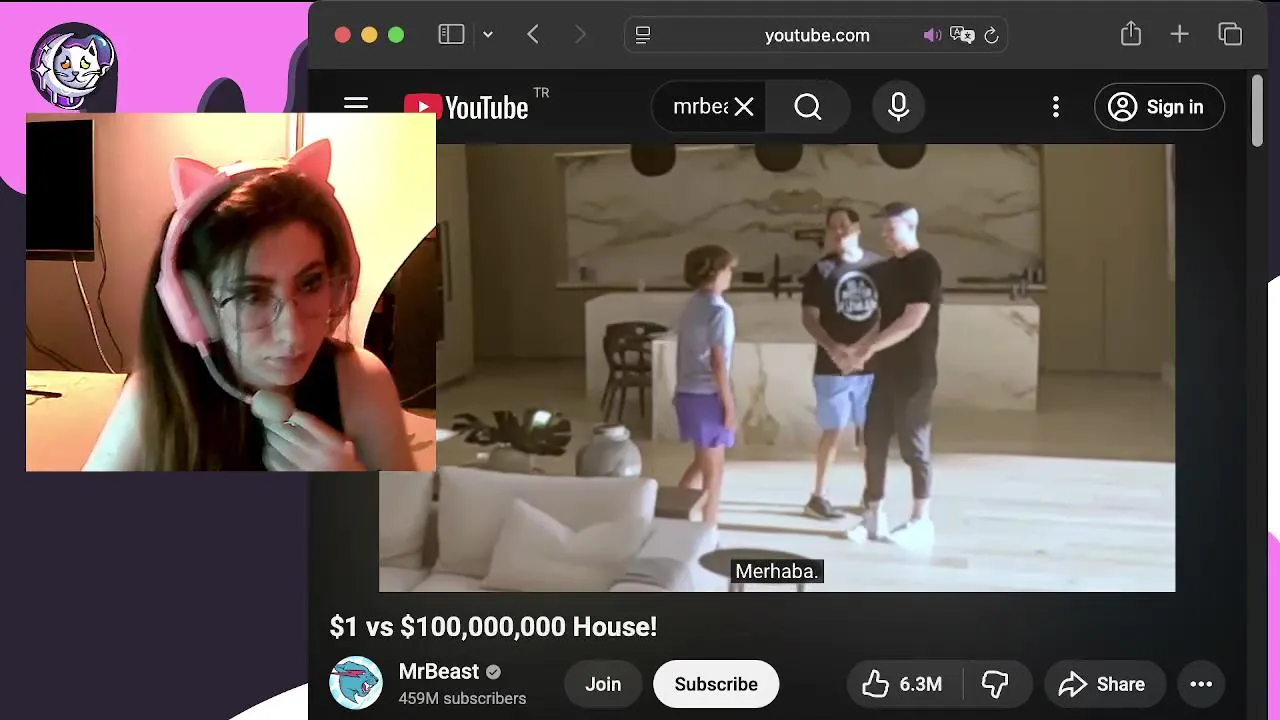
Task: Go back with the Safari back arrow
Action: [533, 35]
